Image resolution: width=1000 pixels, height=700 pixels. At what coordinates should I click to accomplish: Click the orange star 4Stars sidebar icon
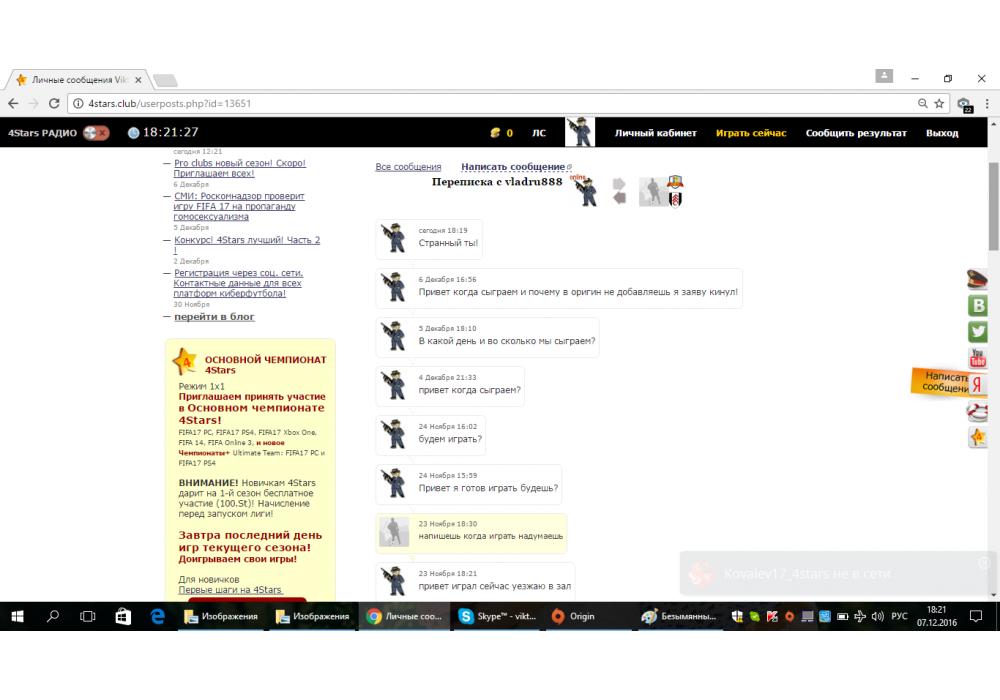click(978, 437)
